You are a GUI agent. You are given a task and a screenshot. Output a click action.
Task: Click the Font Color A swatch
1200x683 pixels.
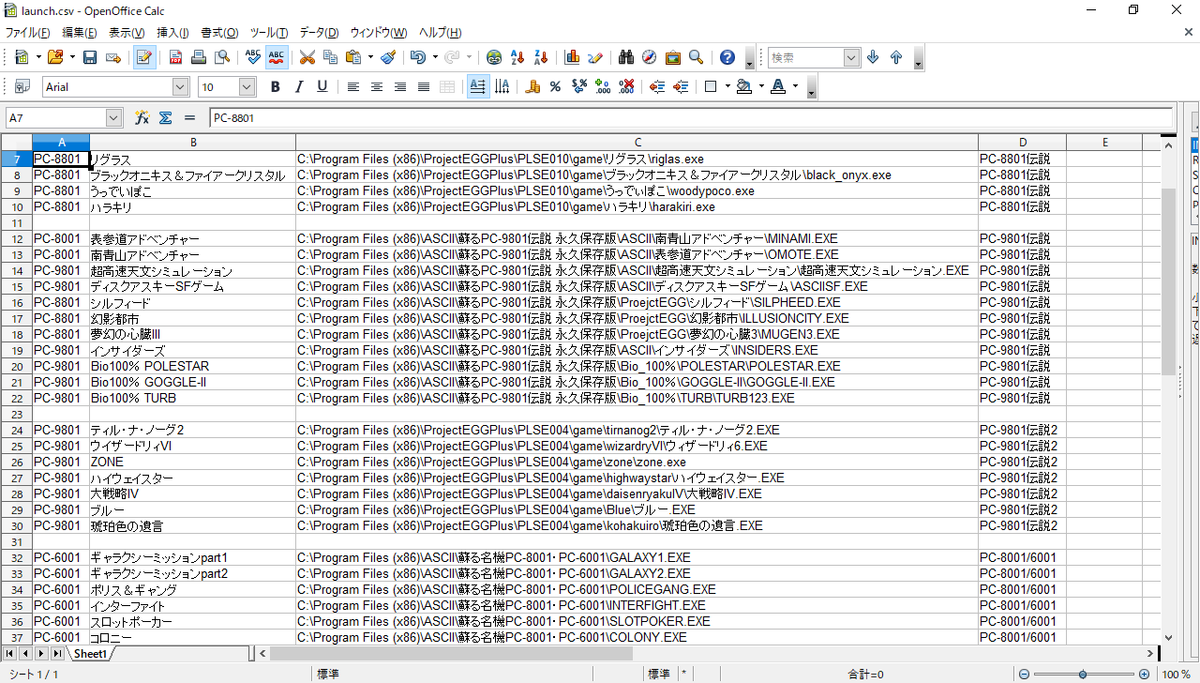tap(779, 87)
